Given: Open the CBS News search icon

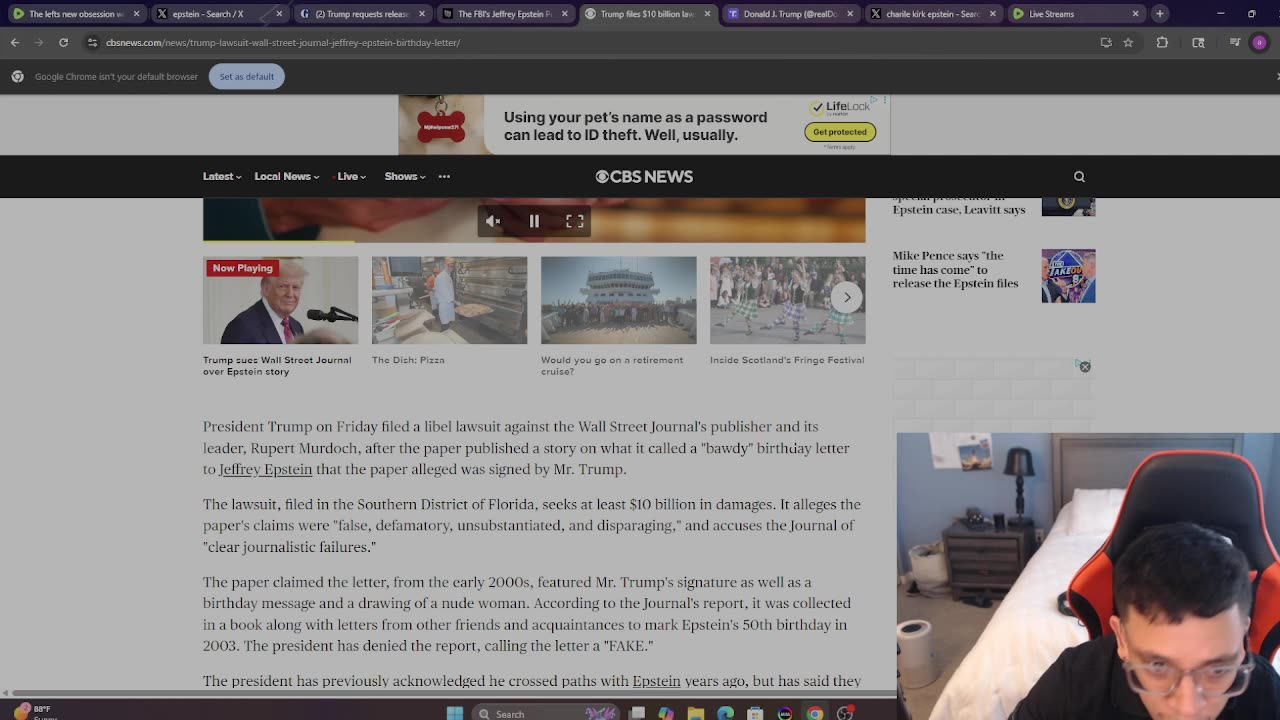Looking at the screenshot, I should 1079,176.
